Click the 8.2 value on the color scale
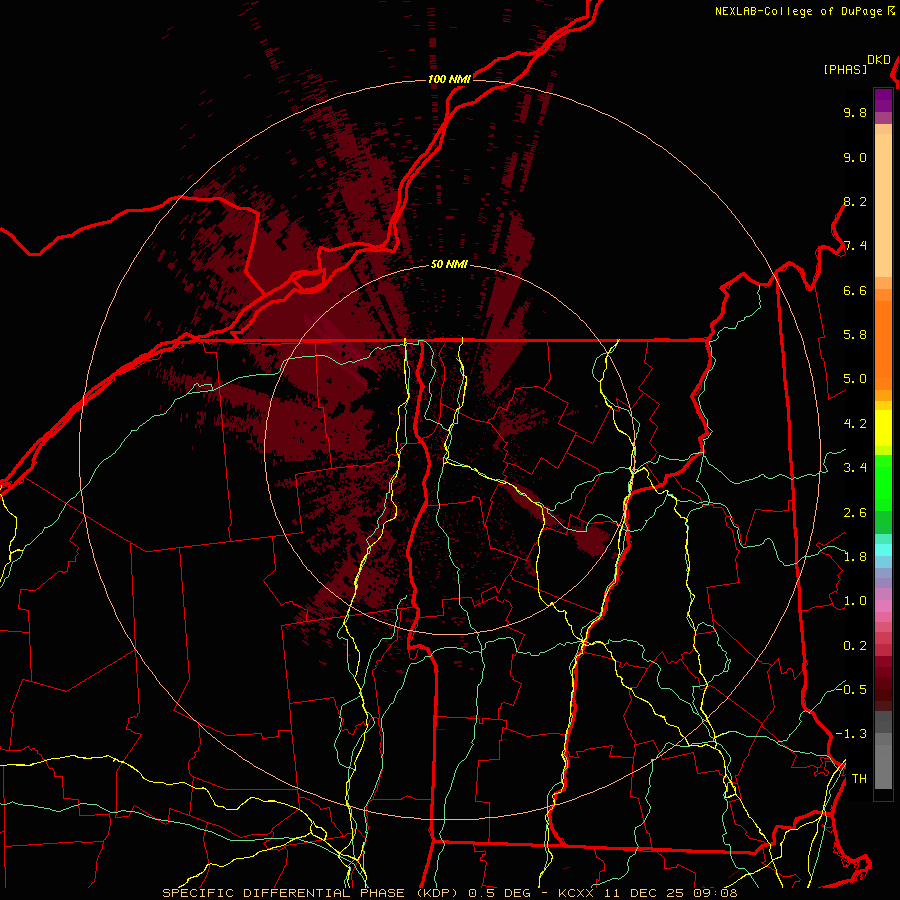The height and width of the screenshot is (900, 900). click(855, 201)
